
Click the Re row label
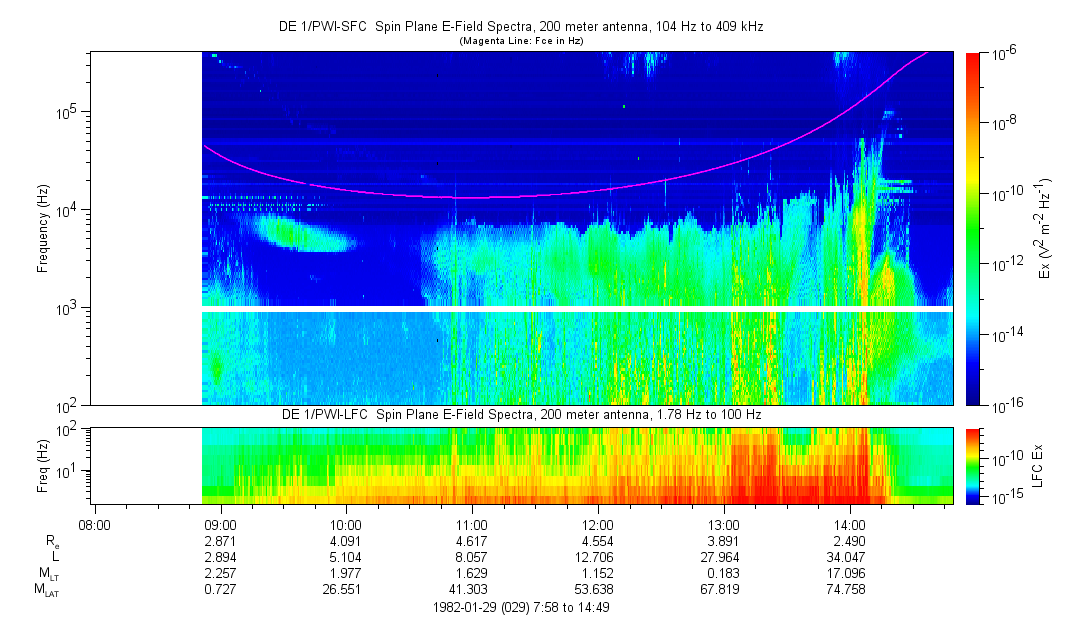[52, 542]
